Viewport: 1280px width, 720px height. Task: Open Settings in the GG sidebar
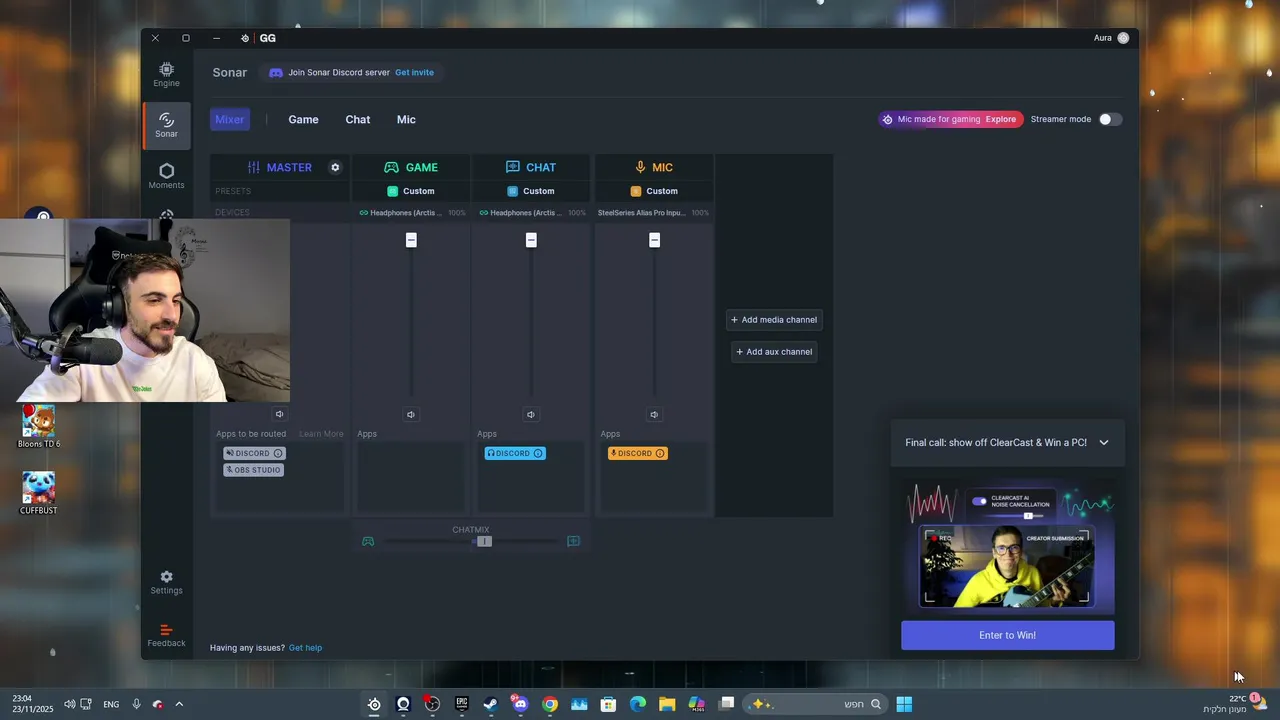tap(166, 582)
